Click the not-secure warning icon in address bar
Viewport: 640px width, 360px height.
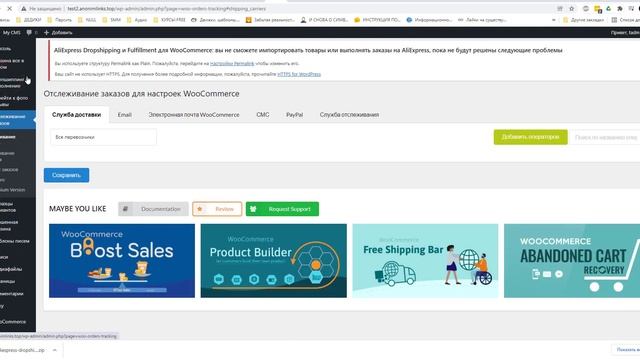click(x=23, y=9)
